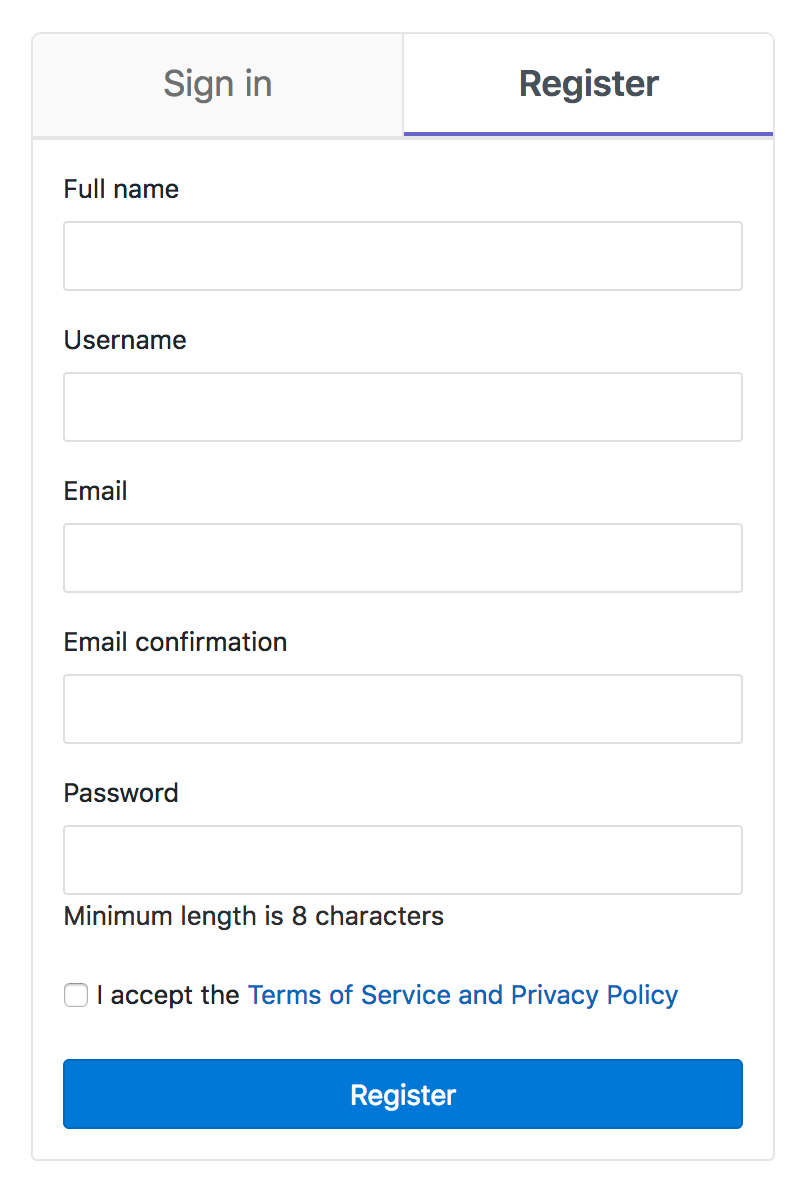Click the Email label

tap(95, 491)
